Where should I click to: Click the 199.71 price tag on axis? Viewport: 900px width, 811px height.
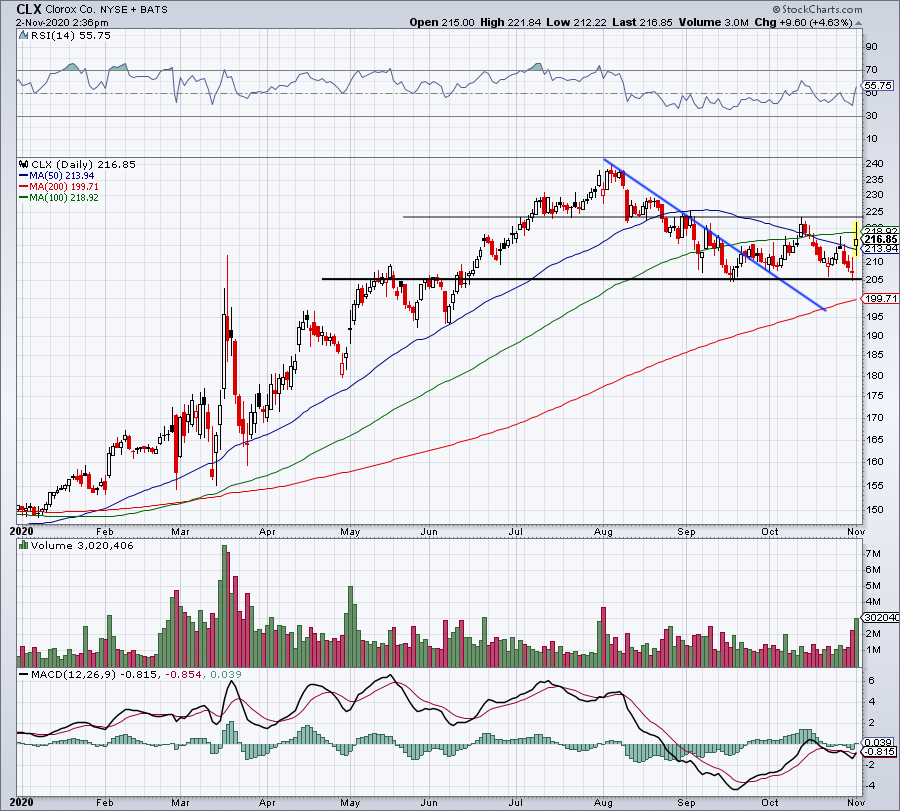(x=881, y=298)
